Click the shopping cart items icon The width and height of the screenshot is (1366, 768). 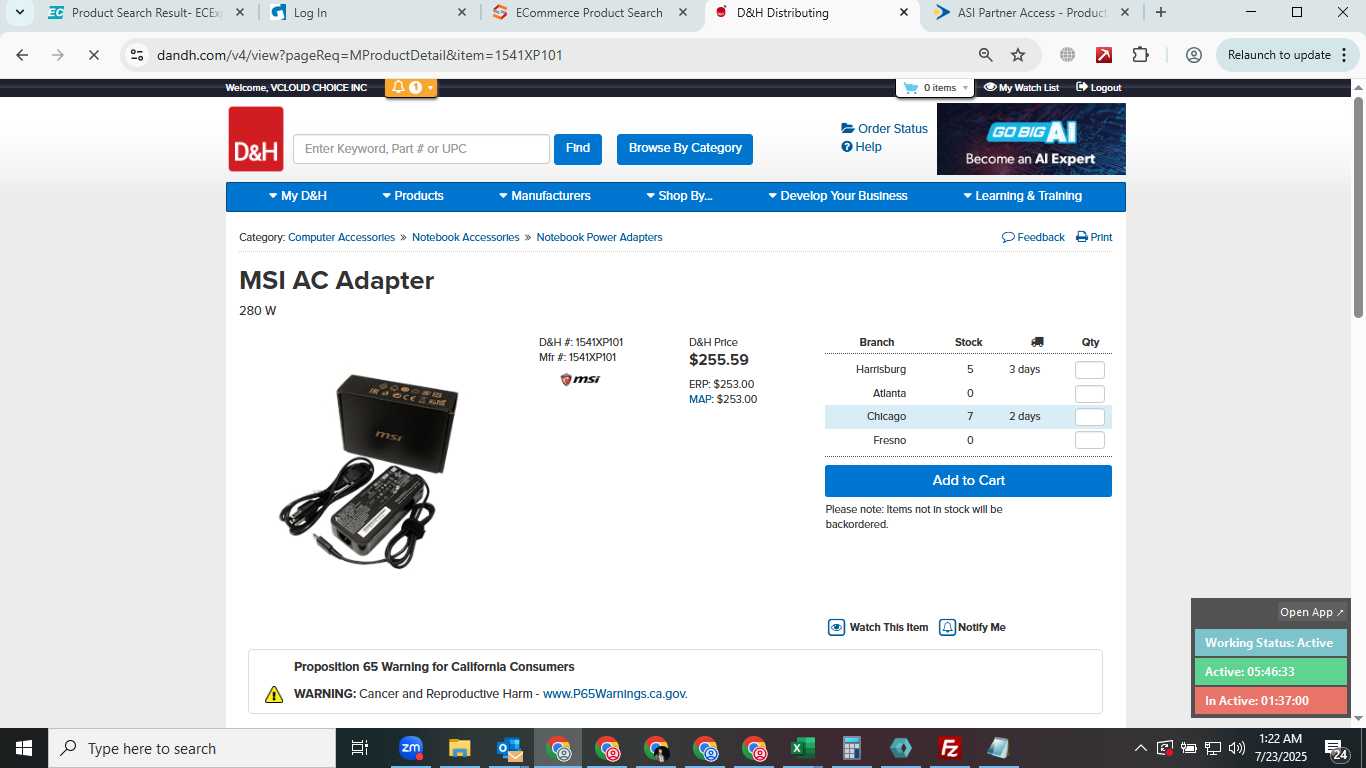pos(910,88)
